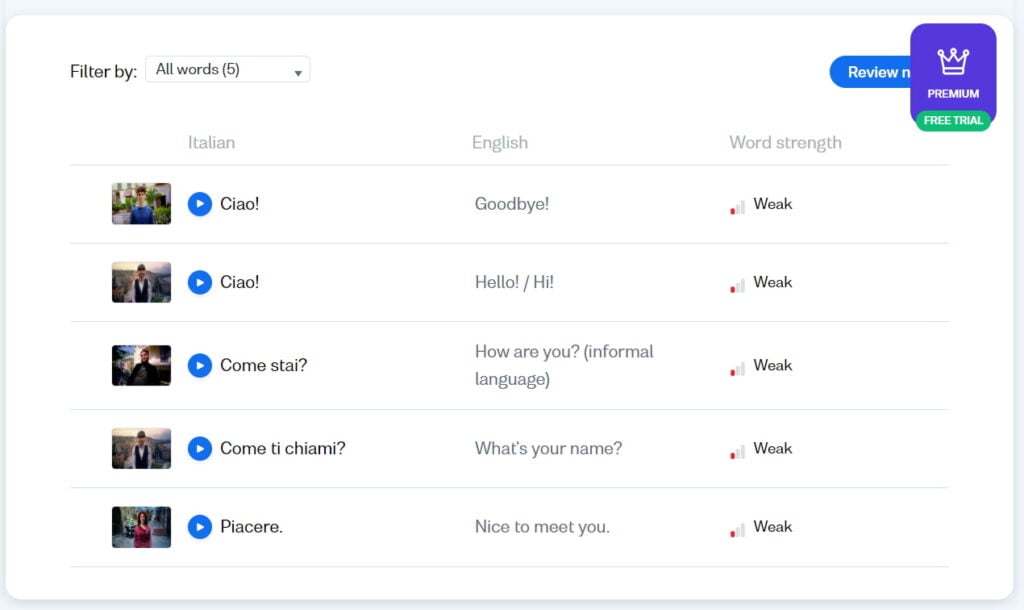Play audio for "Ciao!" meaning Goodbye
The width and height of the screenshot is (1024, 610).
point(199,203)
